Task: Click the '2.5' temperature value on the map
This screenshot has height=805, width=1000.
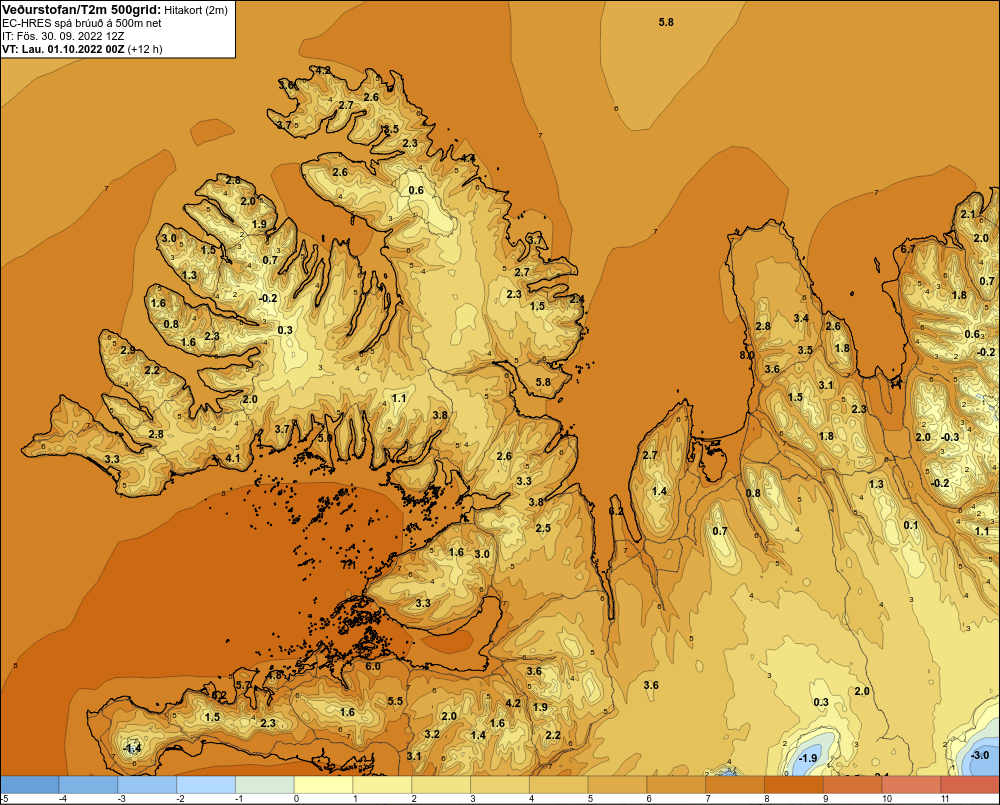Action: [x=543, y=528]
